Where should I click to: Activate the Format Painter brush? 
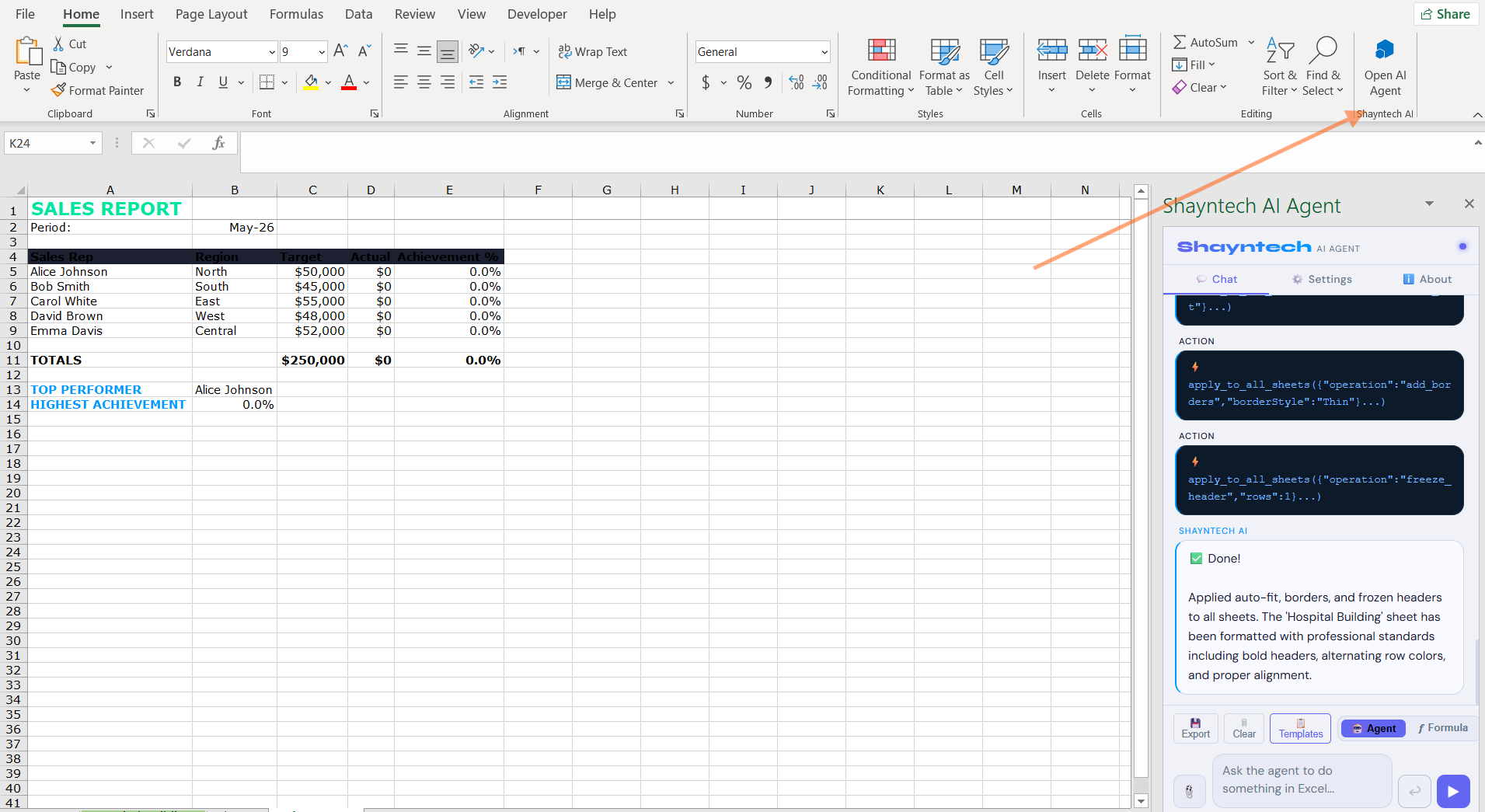(58, 90)
